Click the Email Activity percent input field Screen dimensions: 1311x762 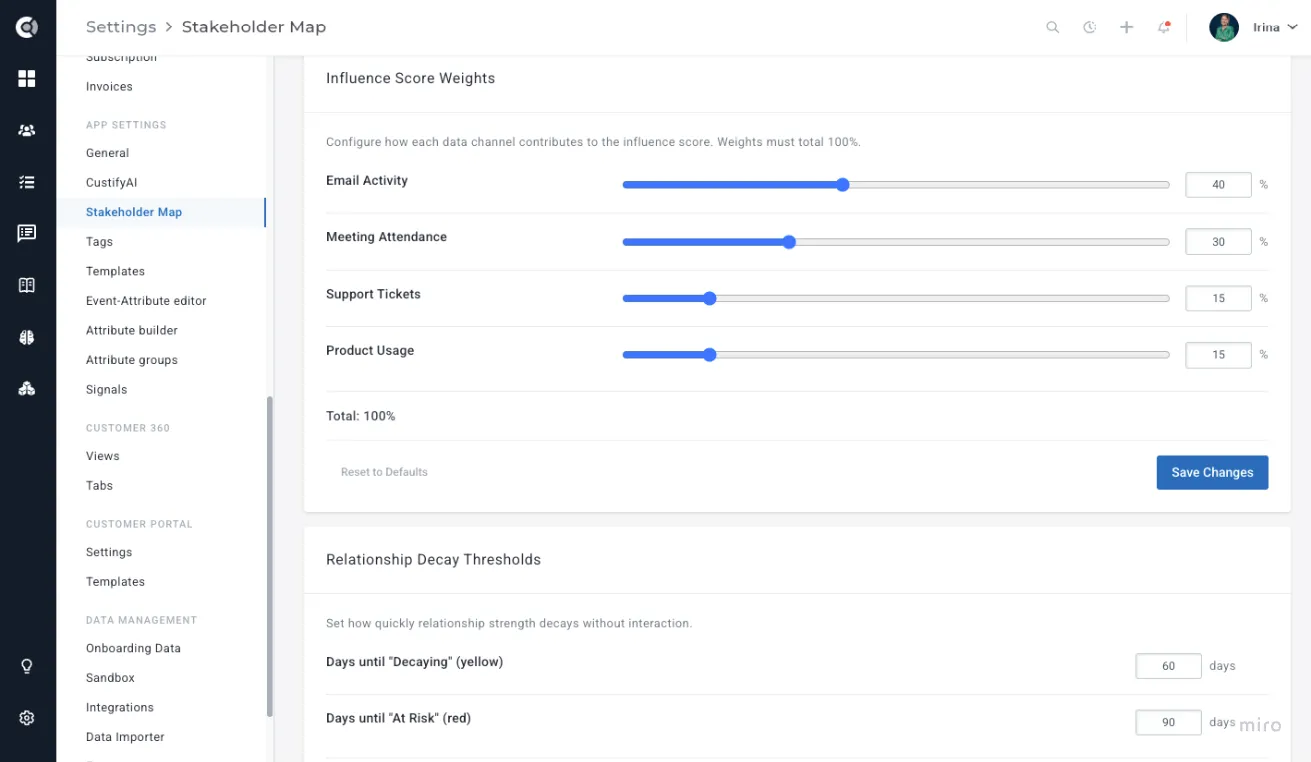pyautogui.click(x=1218, y=185)
